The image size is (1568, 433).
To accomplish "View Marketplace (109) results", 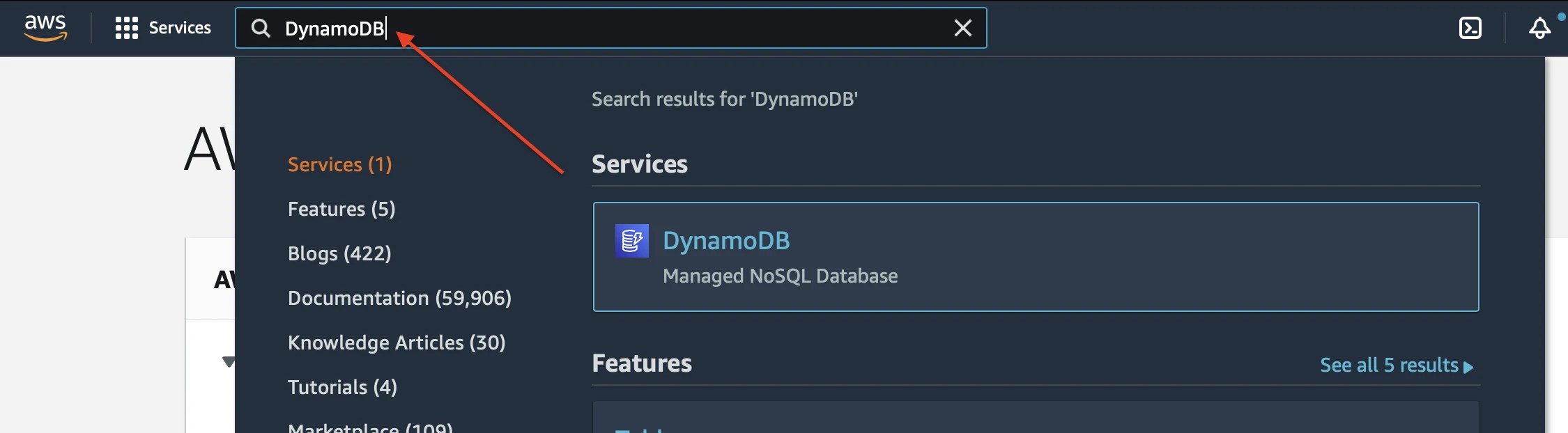I will click(369, 427).
